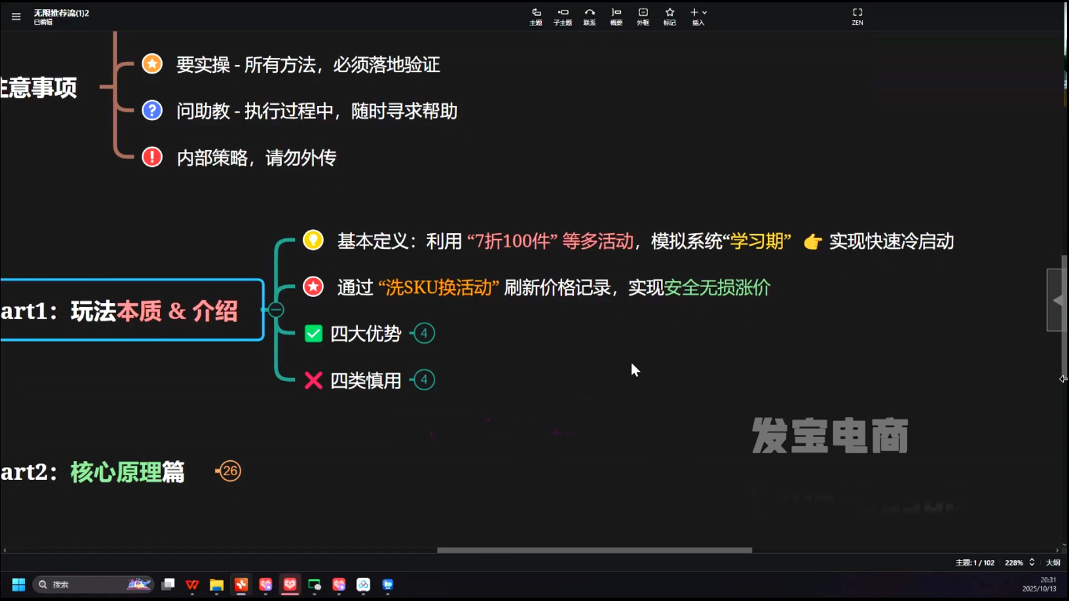The width and height of the screenshot is (1069, 601).
Task: Select the 联系 (Relationship) tool
Action: click(590, 16)
